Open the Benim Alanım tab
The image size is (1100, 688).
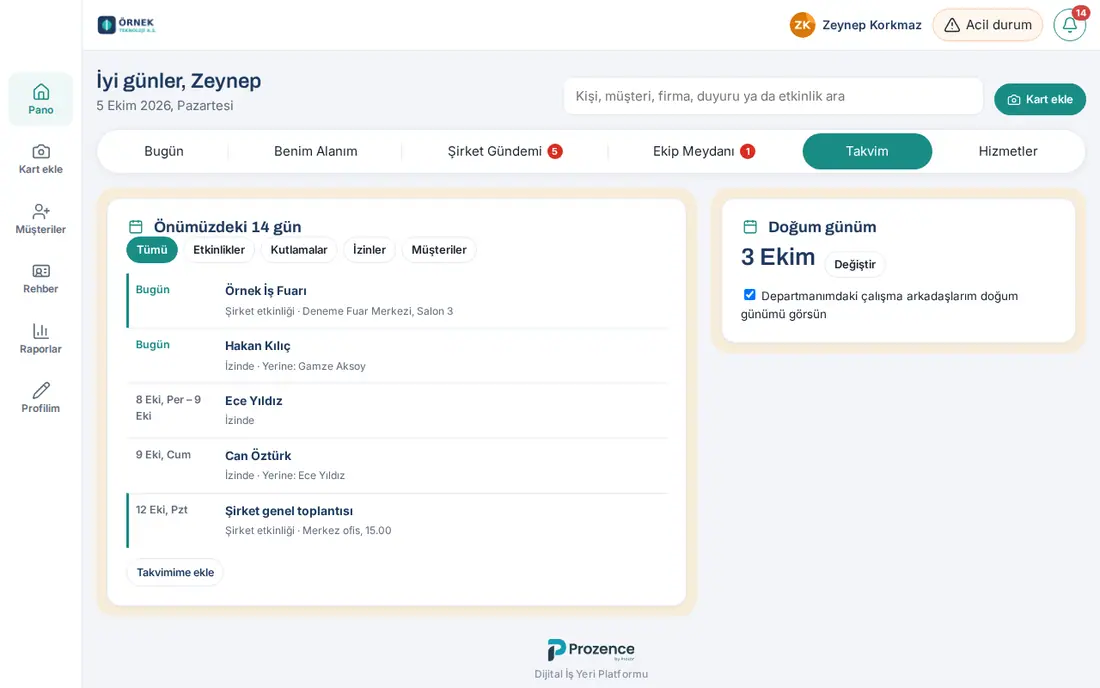316,151
